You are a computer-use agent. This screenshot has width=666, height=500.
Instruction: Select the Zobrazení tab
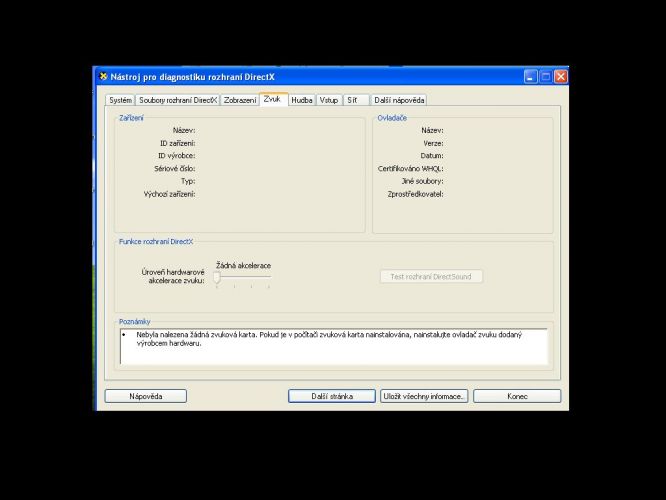240,100
